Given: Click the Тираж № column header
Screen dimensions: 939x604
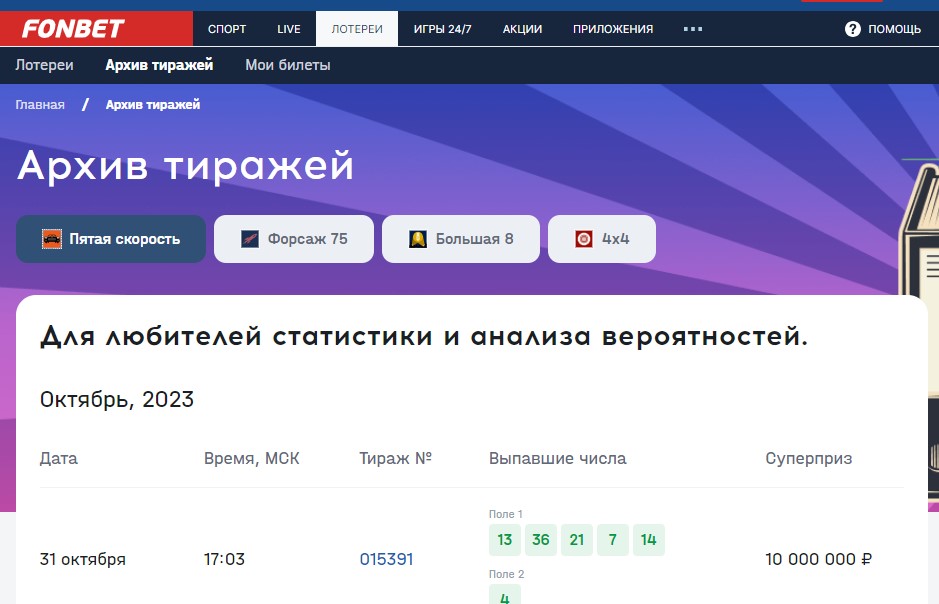Looking at the screenshot, I should pos(395,459).
